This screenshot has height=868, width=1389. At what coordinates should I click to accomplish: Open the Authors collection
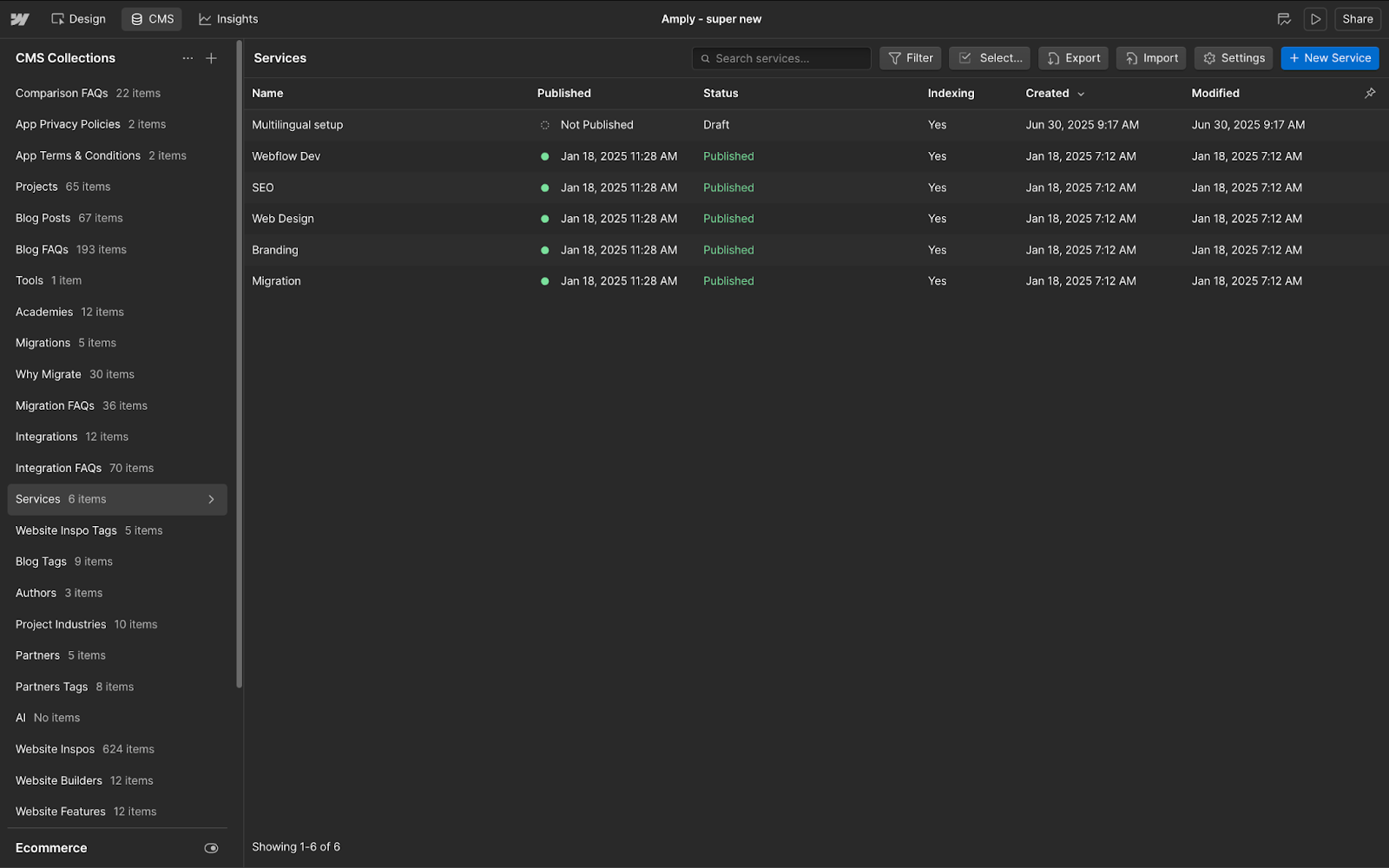(117, 593)
